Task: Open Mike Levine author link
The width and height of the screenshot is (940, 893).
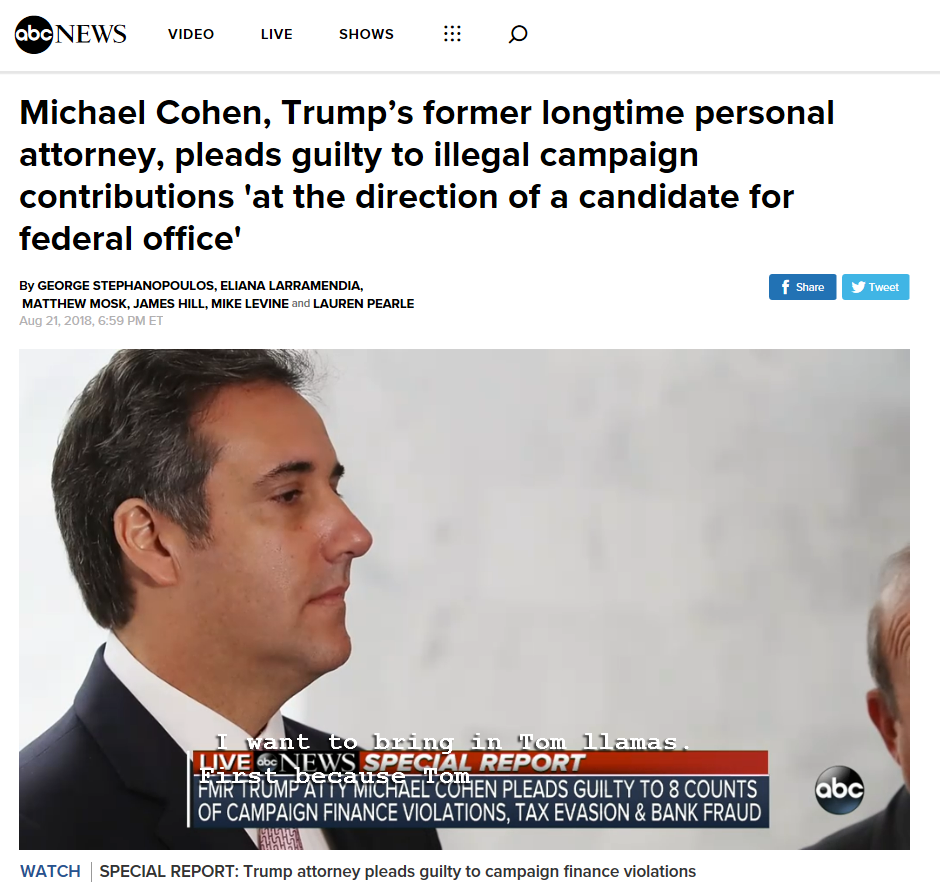Action: 249,304
